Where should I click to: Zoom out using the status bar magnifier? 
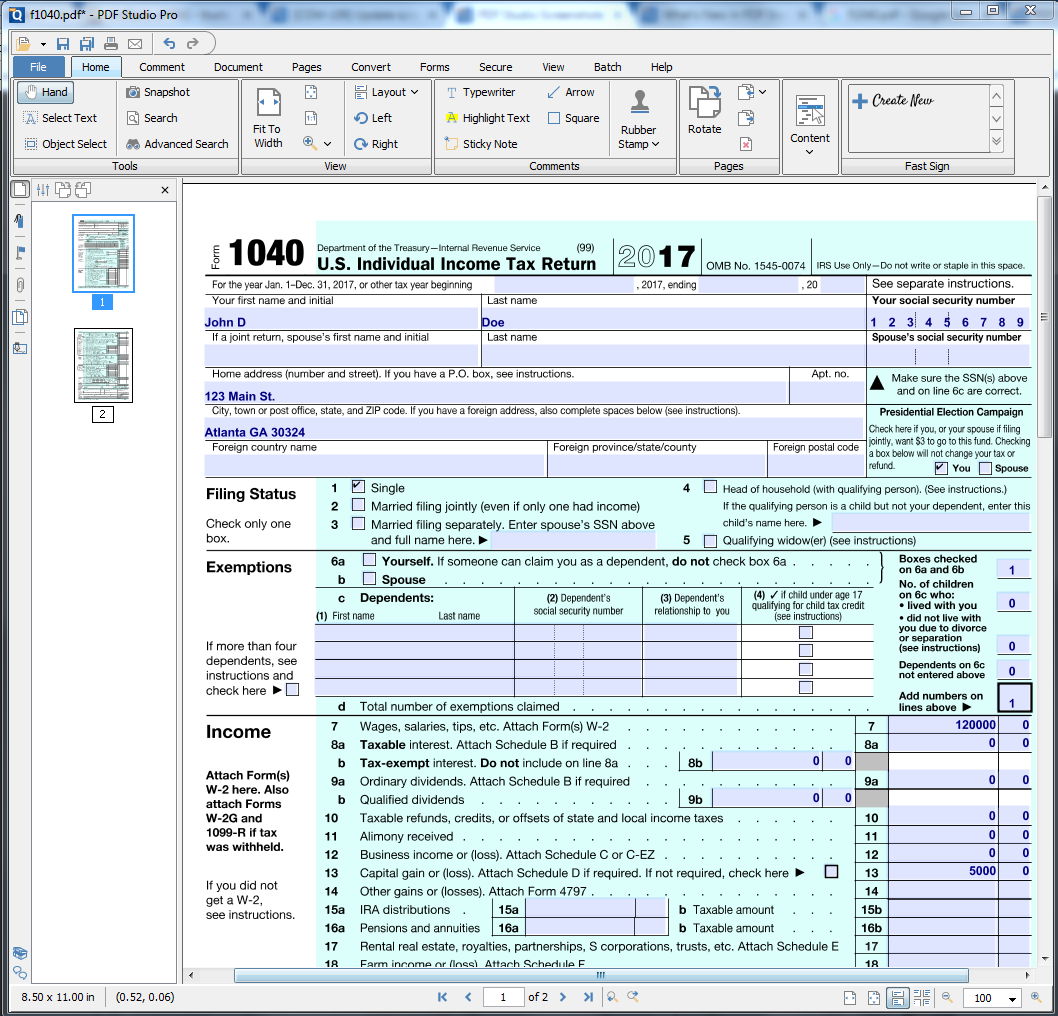point(947,997)
